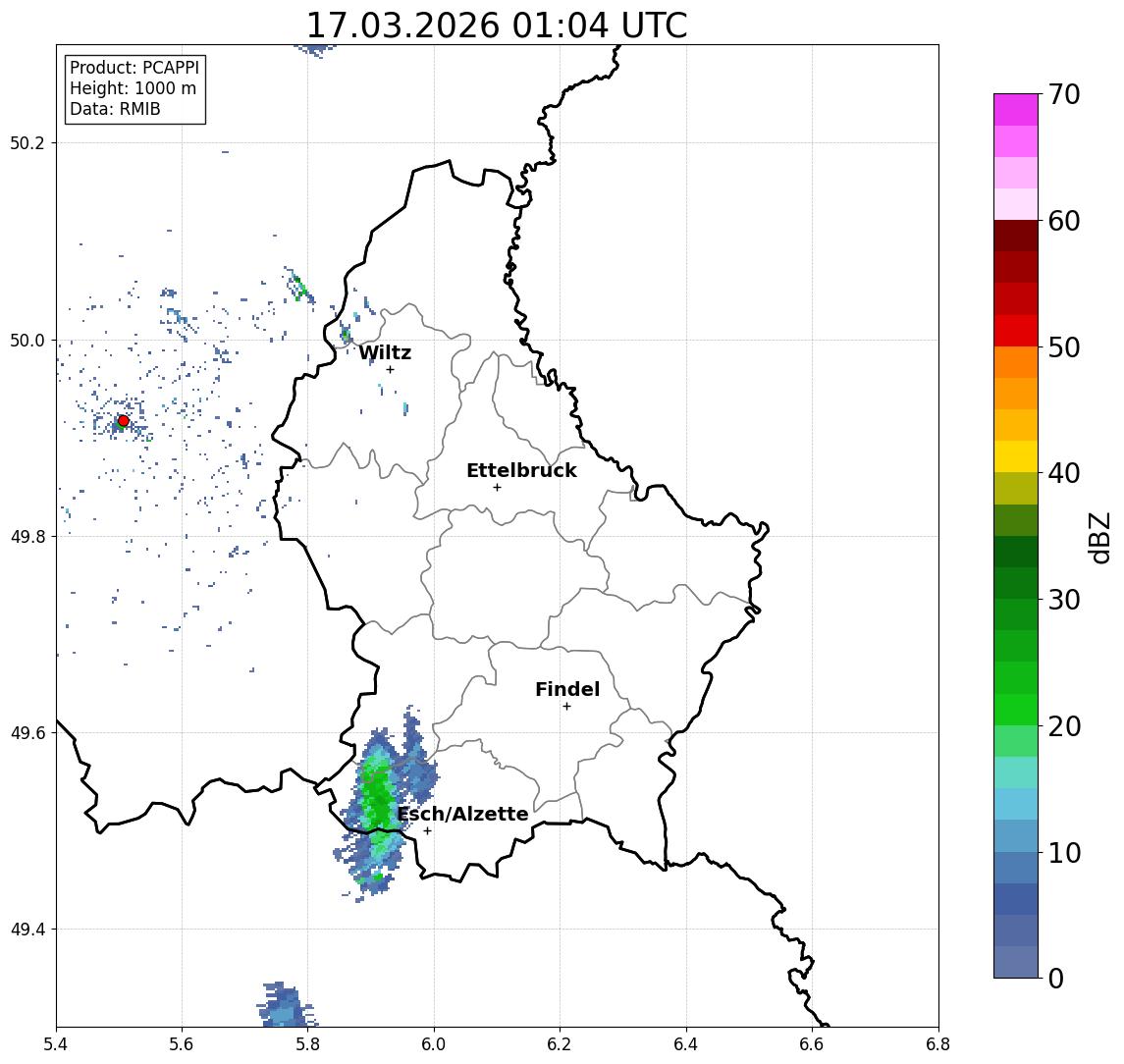Click the 50.2 latitude axis label
Screen dimensions: 1124x1064
click(x=27, y=142)
